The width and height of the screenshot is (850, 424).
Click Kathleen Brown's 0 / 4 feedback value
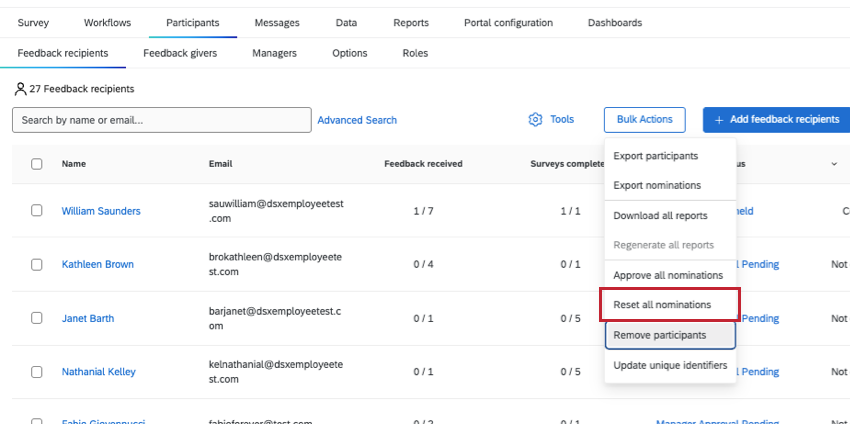(423, 265)
